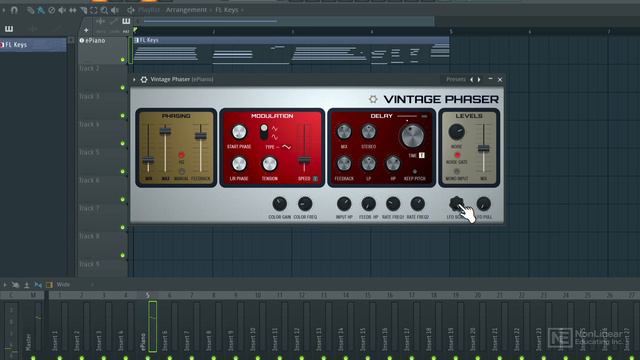Toggle the red LED button in Phasing
Image resolution: width=640 pixels, height=360 pixels.
[182, 155]
